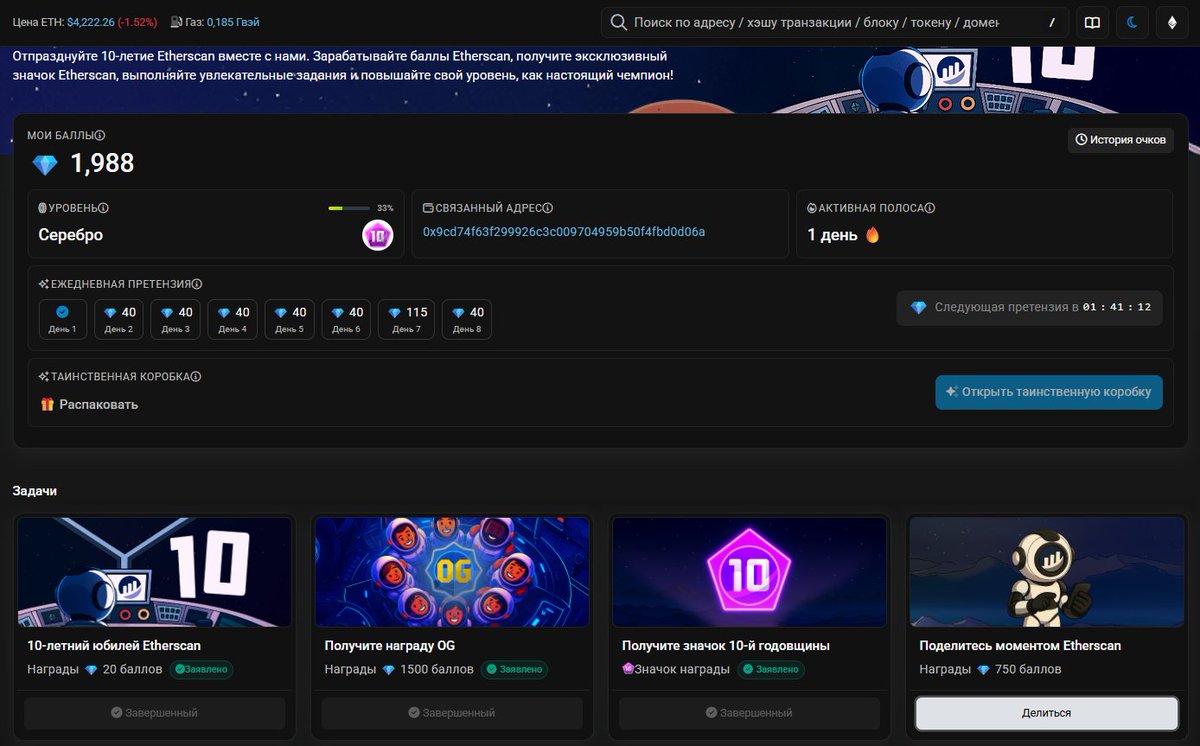Toggle dark mode with the moon icon

tap(1133, 22)
